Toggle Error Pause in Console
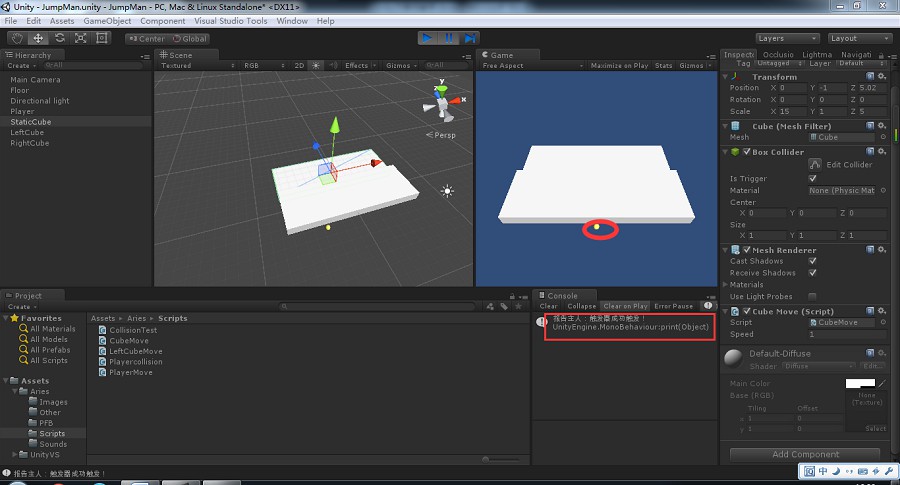Screen dimensions: 900x485 (673, 306)
